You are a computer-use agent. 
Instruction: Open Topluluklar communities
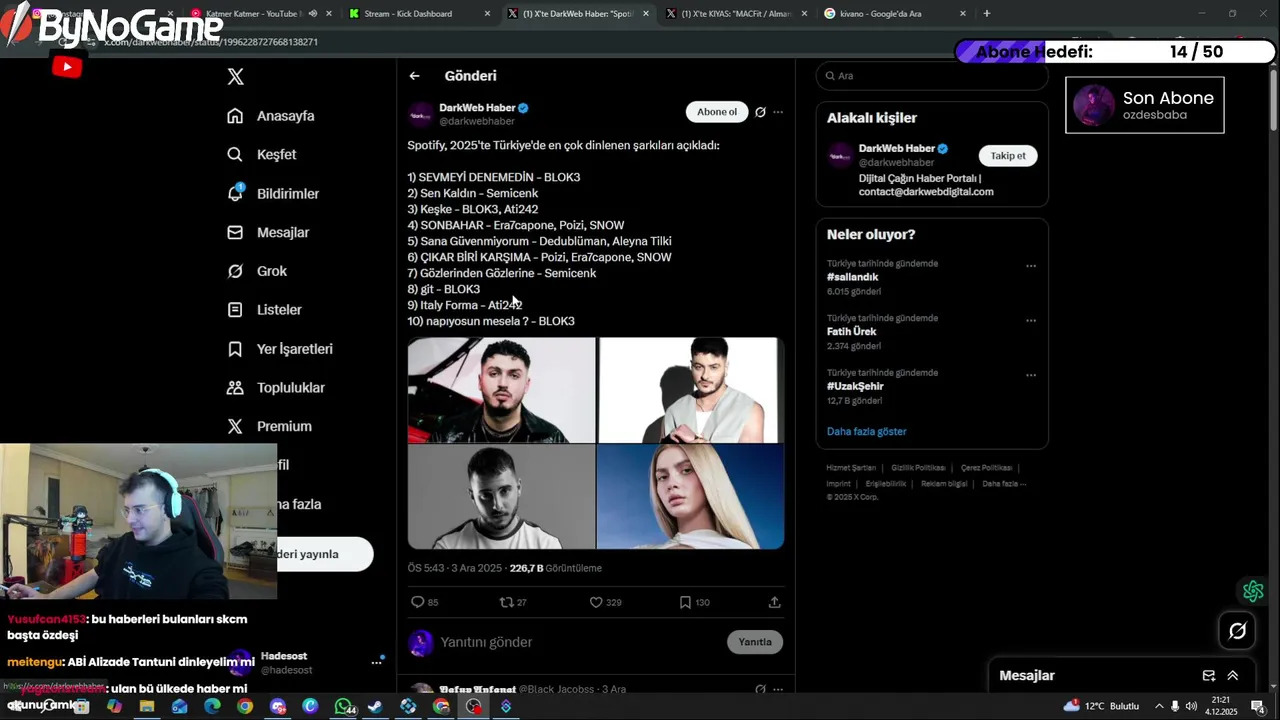pos(276,387)
